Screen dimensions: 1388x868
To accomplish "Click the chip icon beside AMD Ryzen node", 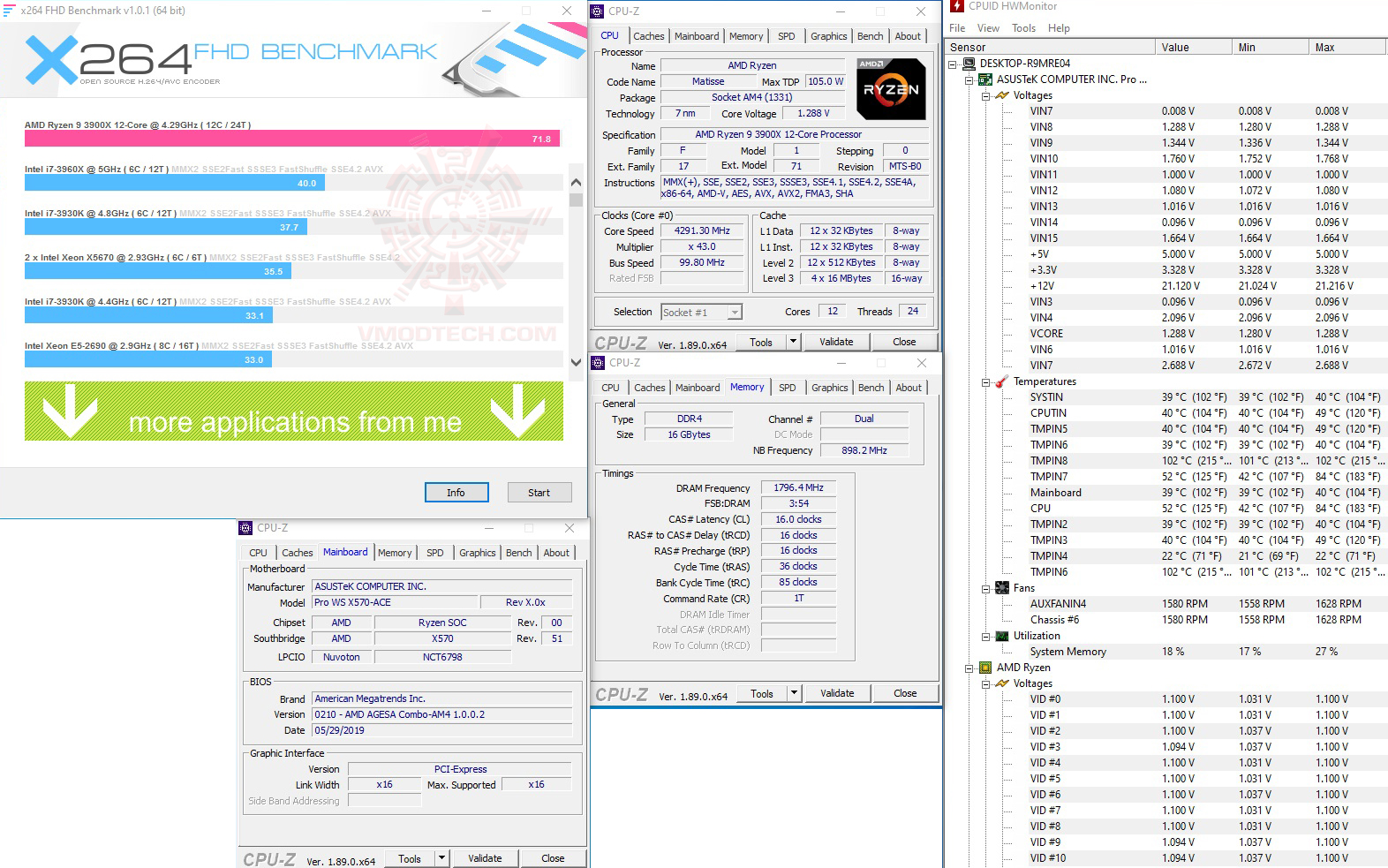I will (986, 668).
